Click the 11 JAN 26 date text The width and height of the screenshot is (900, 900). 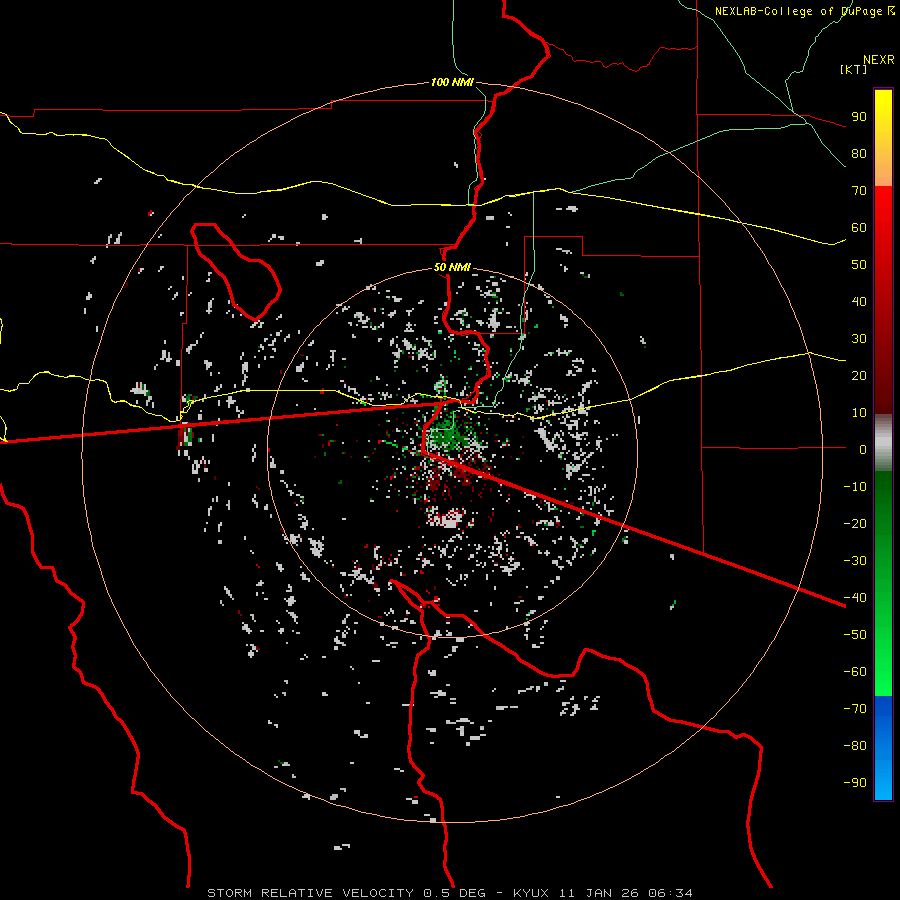click(x=600, y=893)
